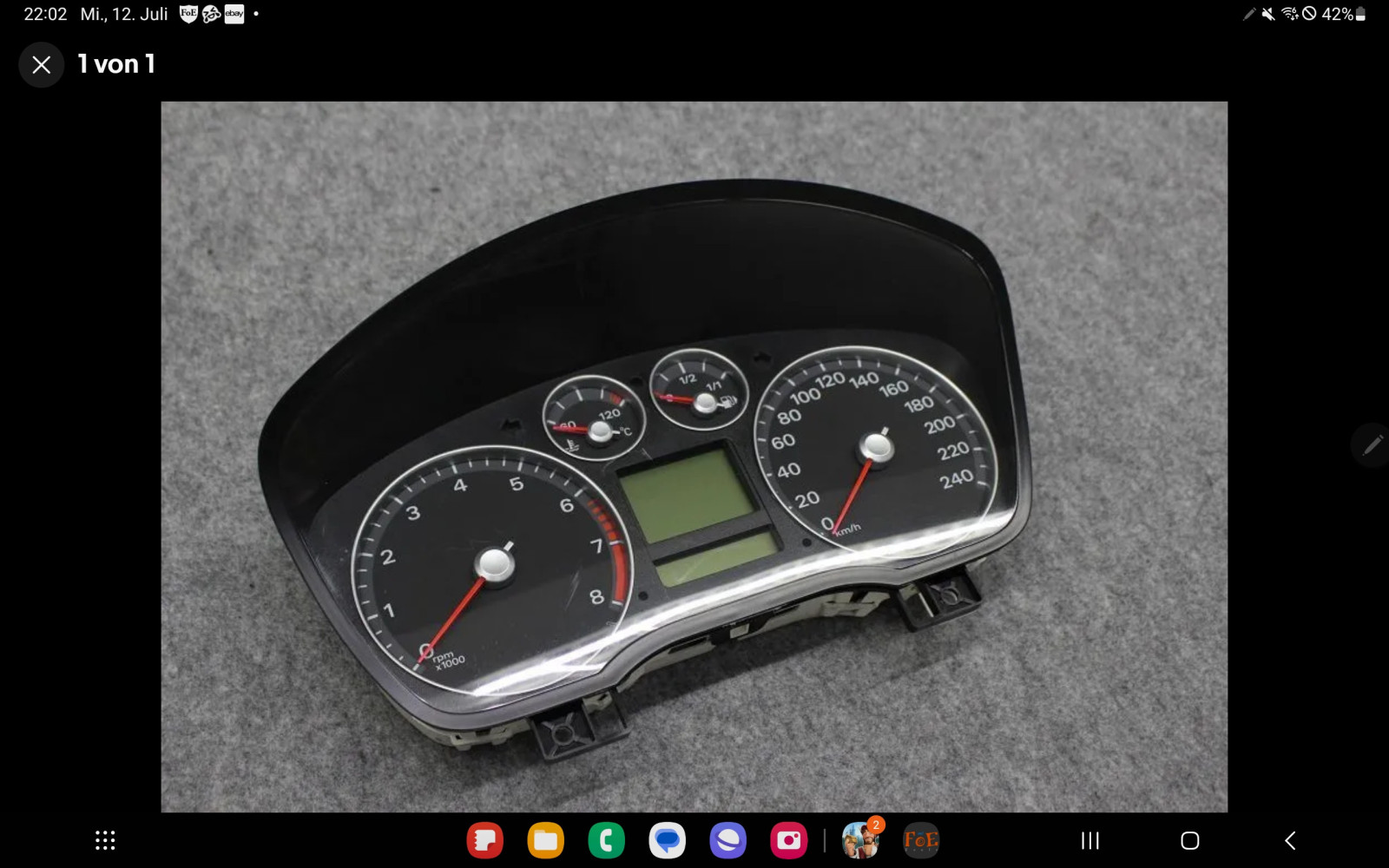Screen dimensions: 1389x868
Task: Open the red Camera app
Action: click(788, 840)
